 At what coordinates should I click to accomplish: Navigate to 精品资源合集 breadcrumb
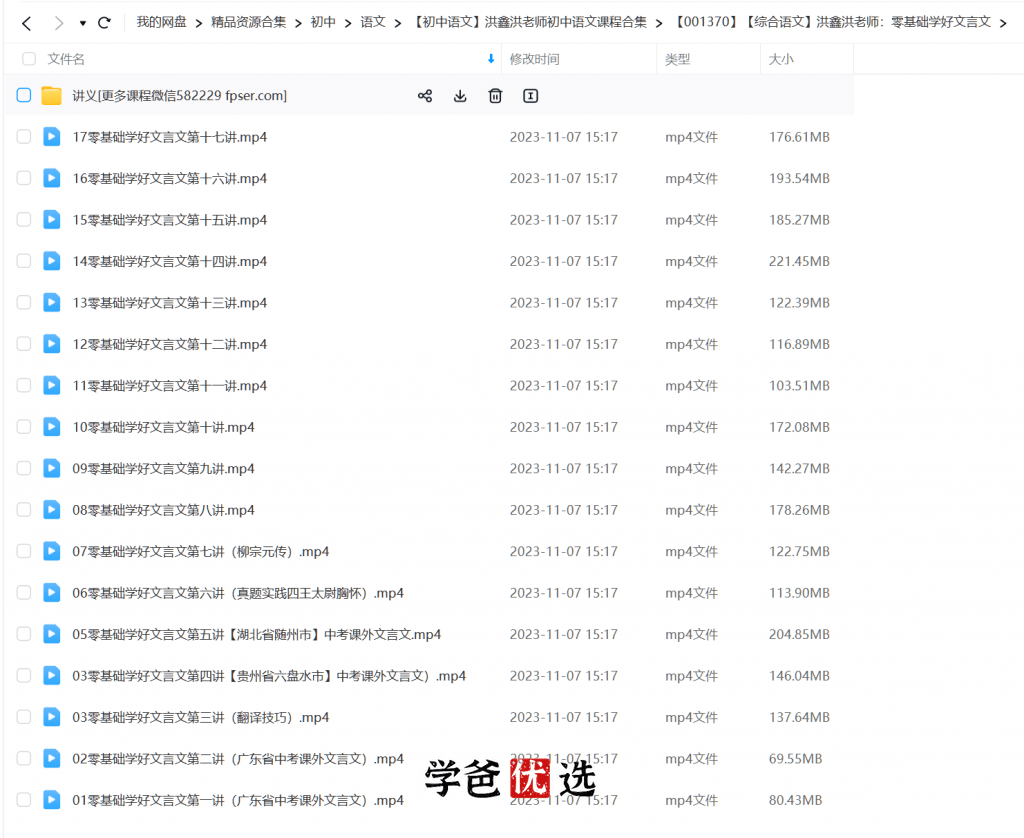(x=248, y=22)
